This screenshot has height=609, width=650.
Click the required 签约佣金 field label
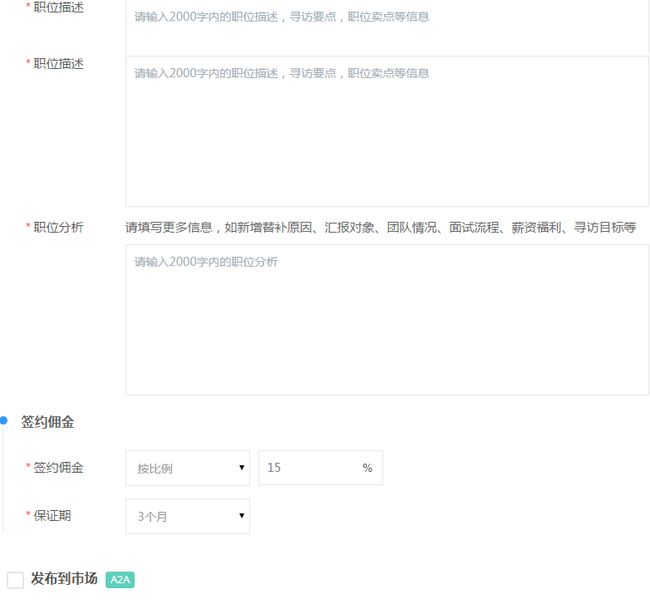(x=58, y=468)
